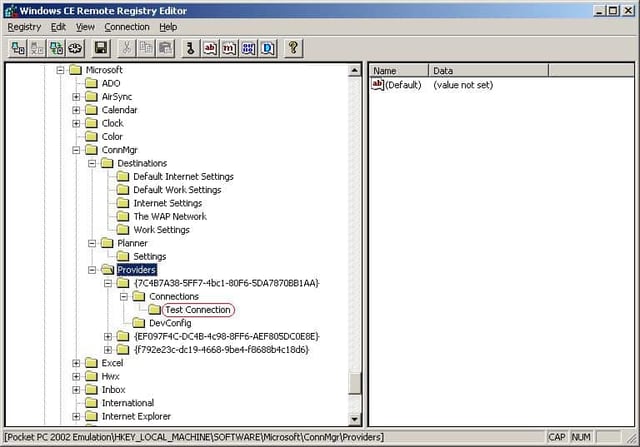Click the flower-shaped toolbar icon
Screen dimensions: 640x447
point(76,48)
